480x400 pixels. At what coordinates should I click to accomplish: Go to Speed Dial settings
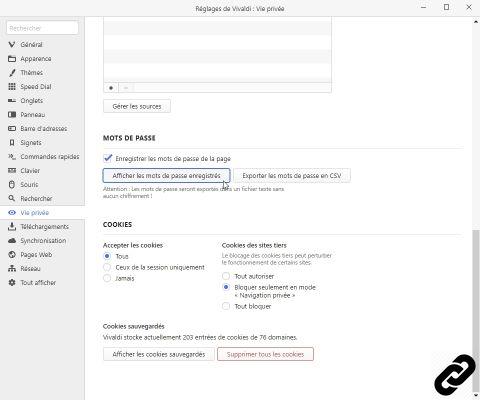pyautogui.click(x=36, y=87)
